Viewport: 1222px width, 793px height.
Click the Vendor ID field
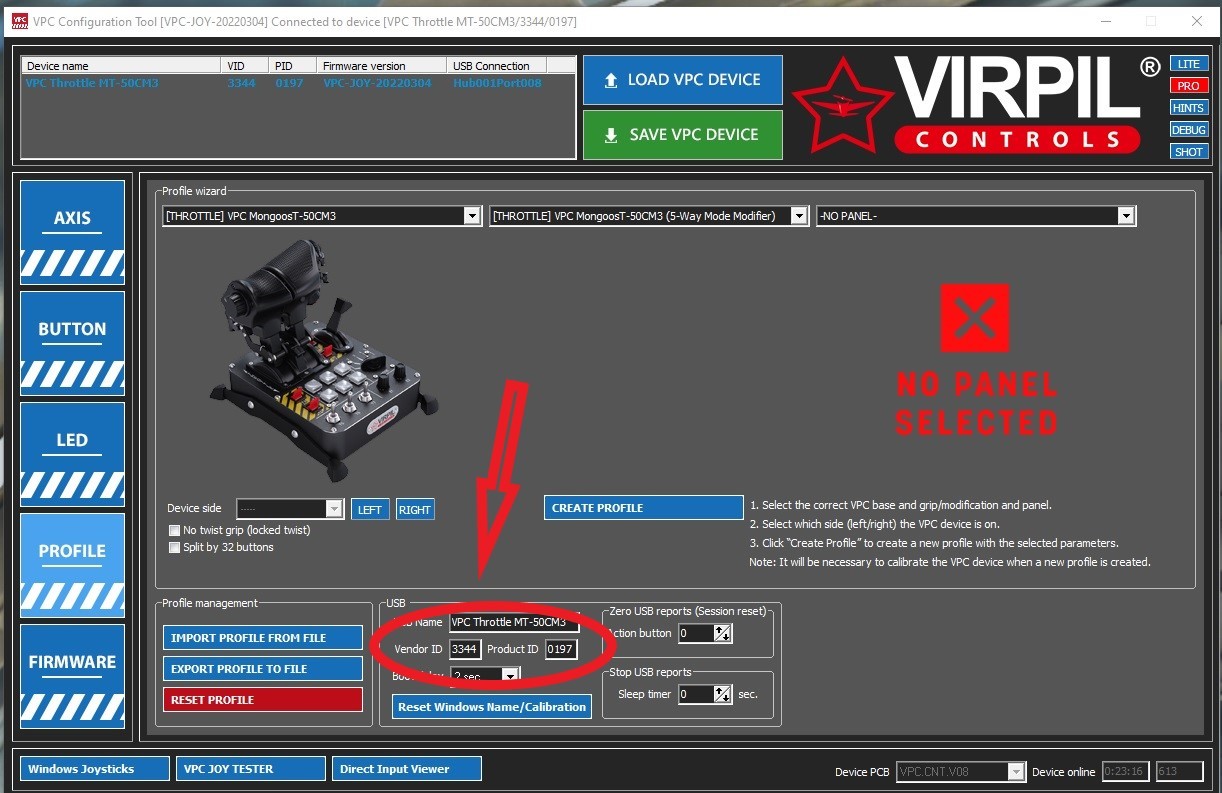coord(465,650)
